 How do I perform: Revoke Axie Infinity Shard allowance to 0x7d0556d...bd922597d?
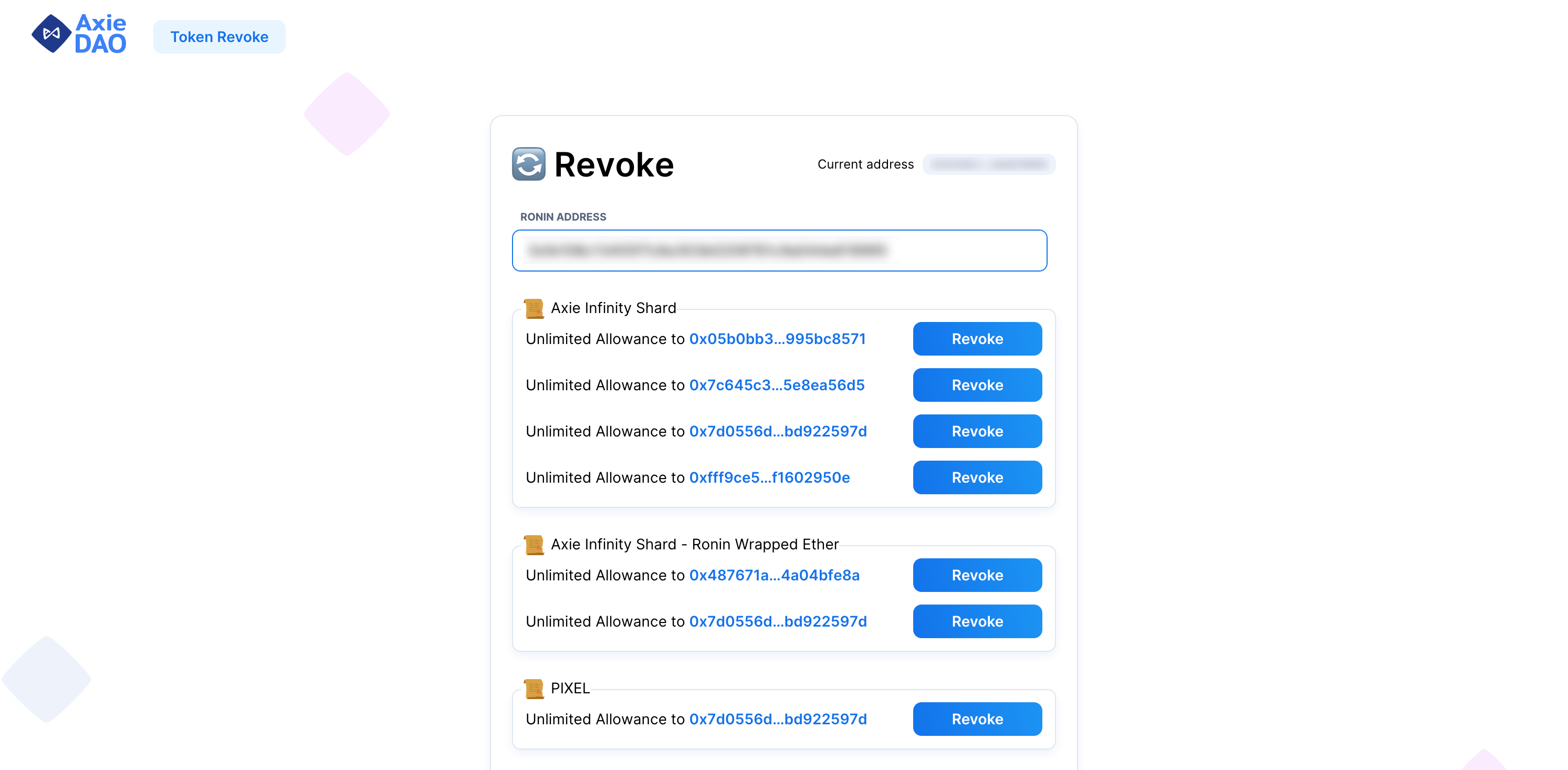(x=977, y=431)
